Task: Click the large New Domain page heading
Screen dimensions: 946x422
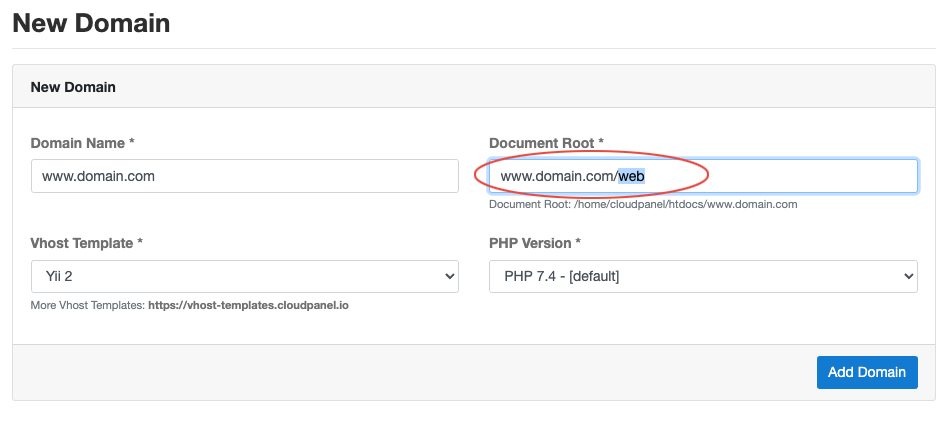Action: point(91,23)
